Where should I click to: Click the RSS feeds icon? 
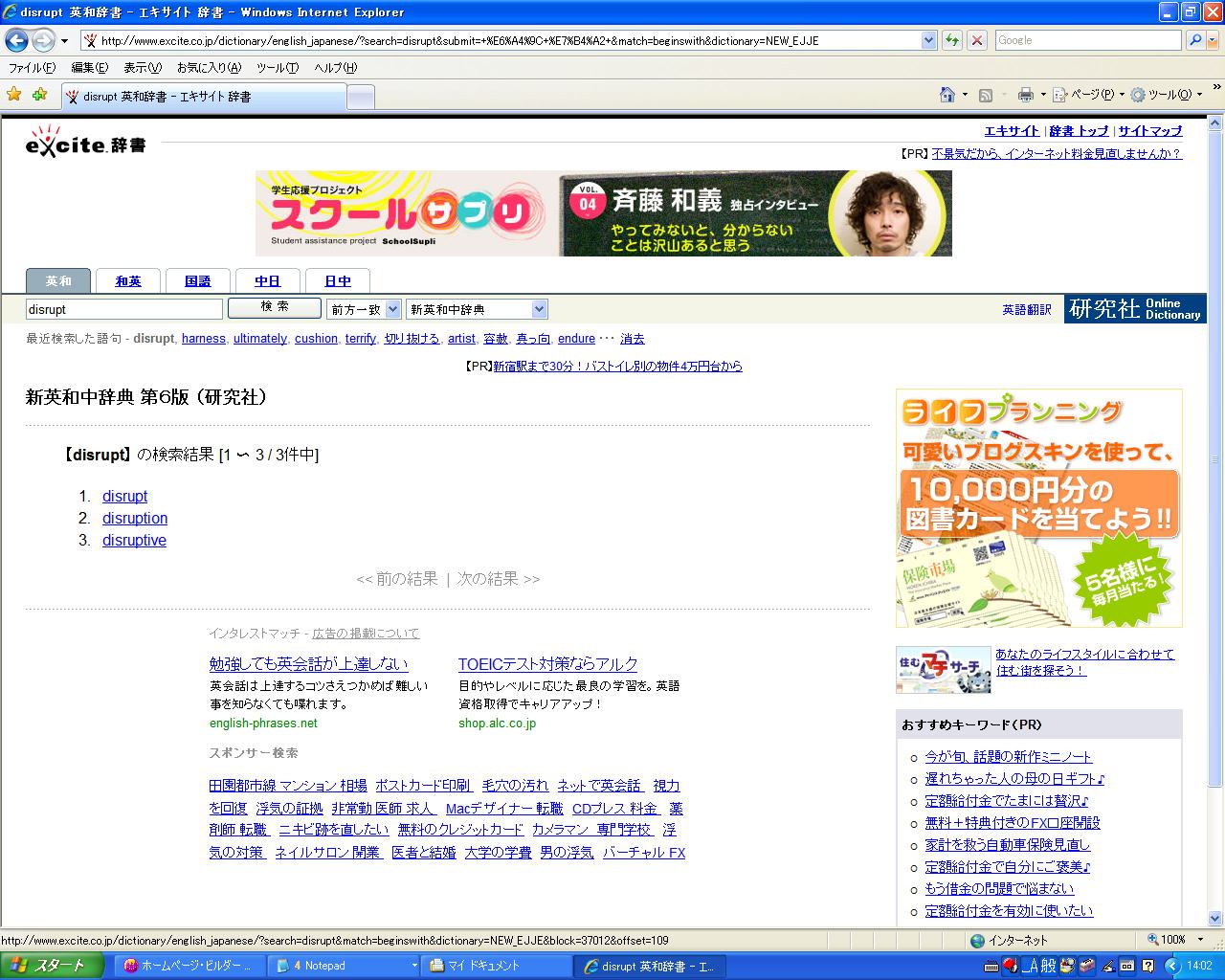(x=986, y=95)
